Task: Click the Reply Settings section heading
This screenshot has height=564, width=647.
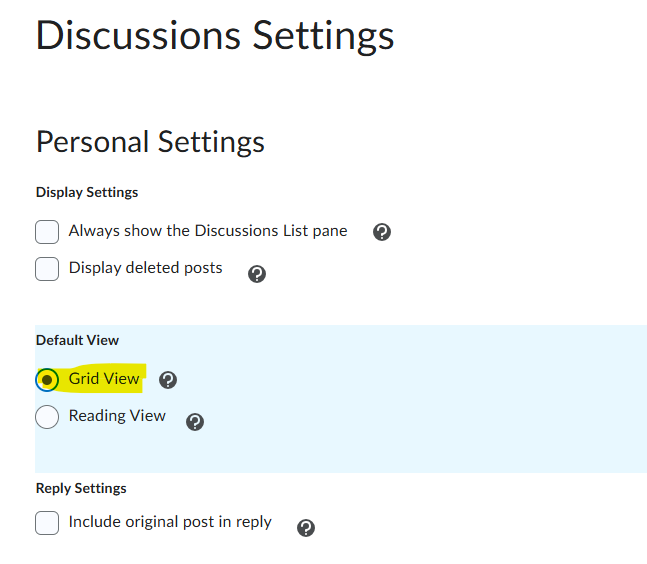Action: [x=81, y=488]
